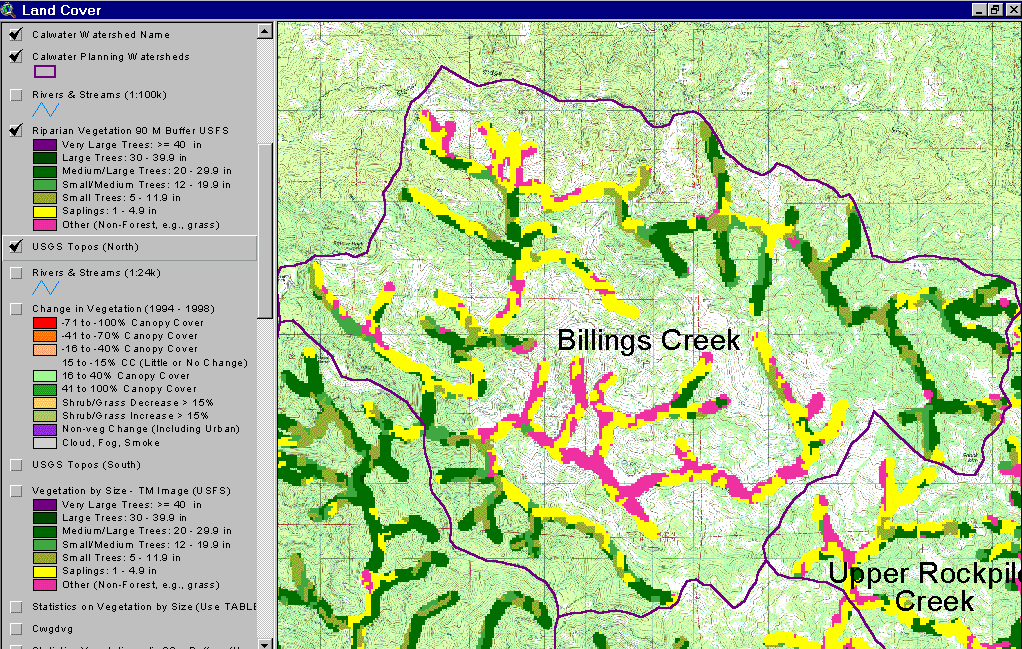Select Very Large Trees purple swatch in Riparian legend

point(44,145)
